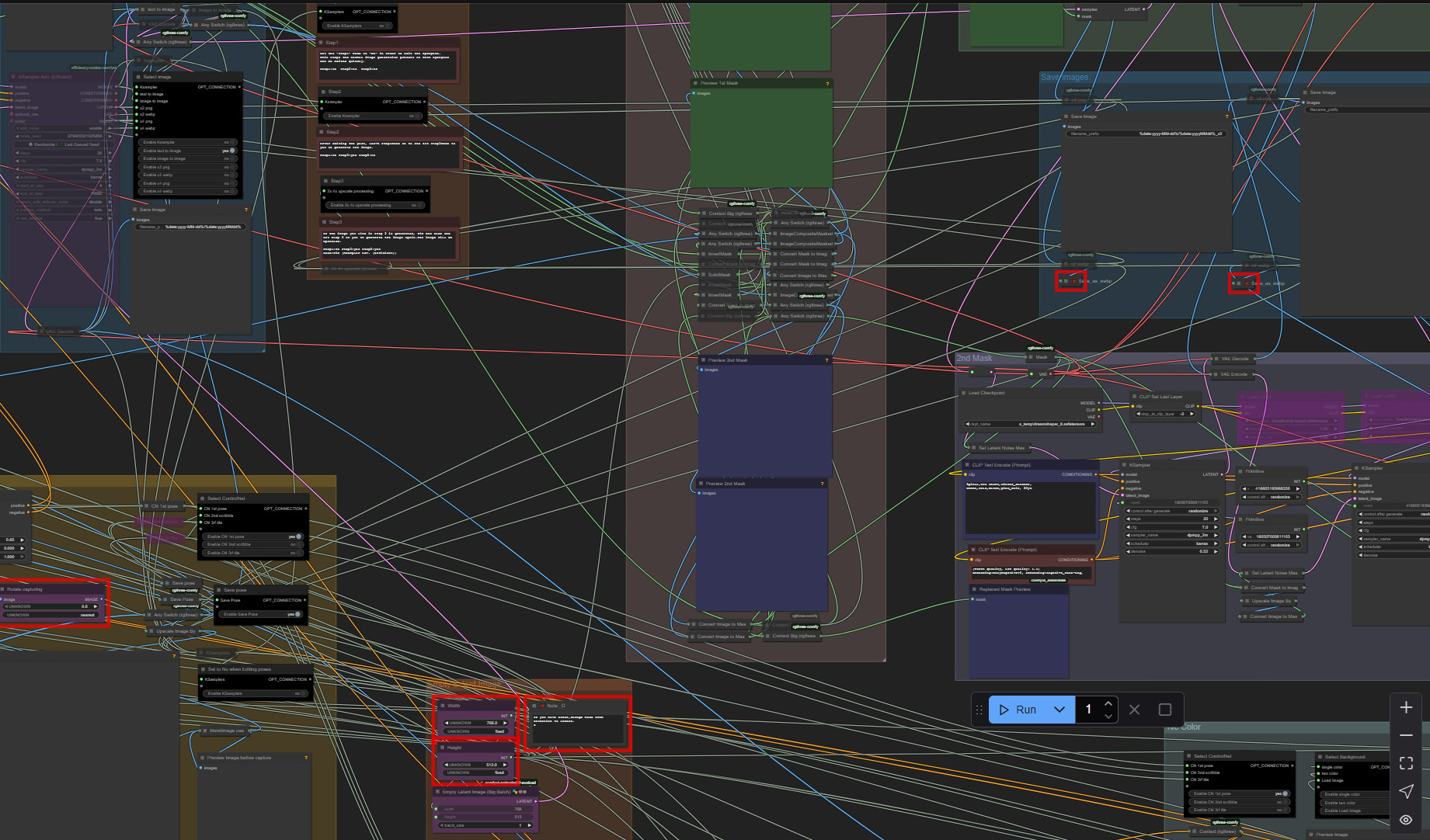The height and width of the screenshot is (840, 1430).
Task: Decrease batch count with the down arrow
Action: click(x=1108, y=716)
